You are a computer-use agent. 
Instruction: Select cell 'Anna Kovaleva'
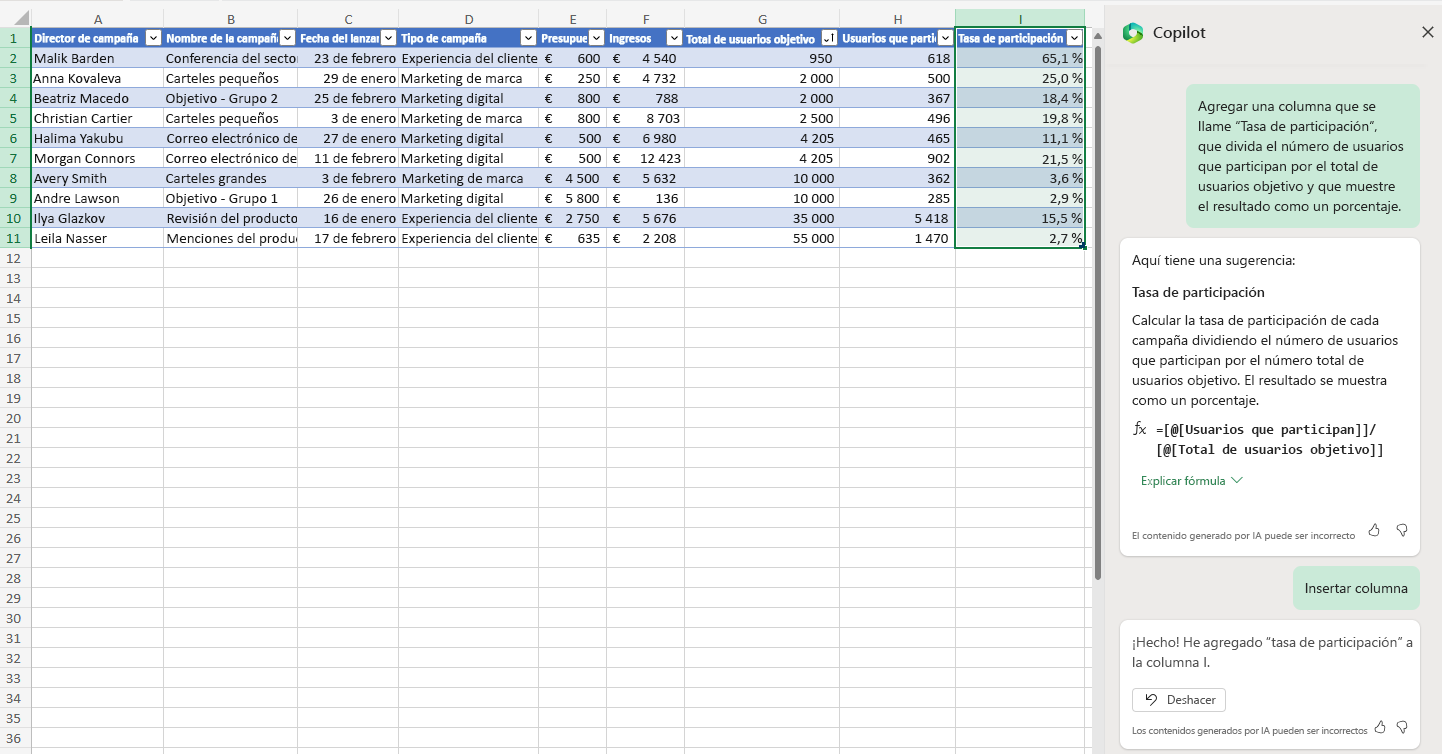click(97, 78)
